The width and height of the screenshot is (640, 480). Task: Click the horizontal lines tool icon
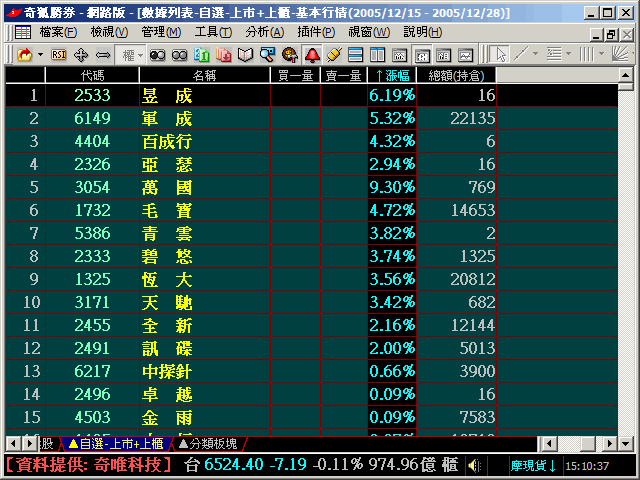coord(554,54)
